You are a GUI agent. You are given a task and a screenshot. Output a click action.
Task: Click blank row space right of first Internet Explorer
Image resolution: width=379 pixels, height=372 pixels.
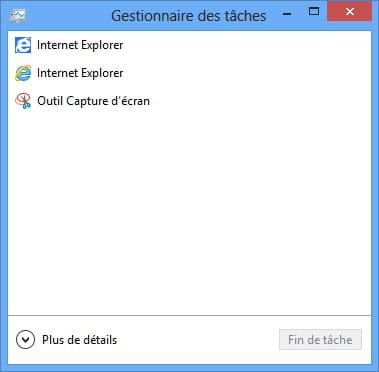point(247,45)
